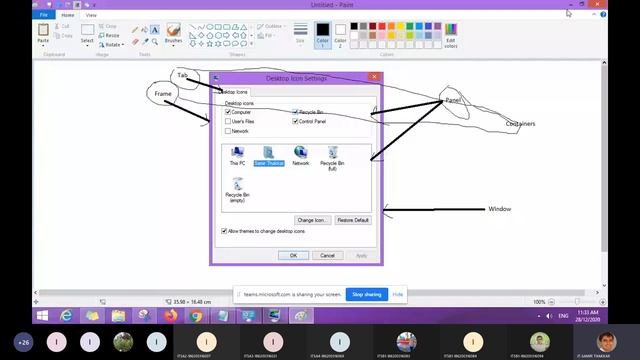This screenshot has width=640, height=360.
Task: Pick the Five-point star shape
Action: point(210,44)
